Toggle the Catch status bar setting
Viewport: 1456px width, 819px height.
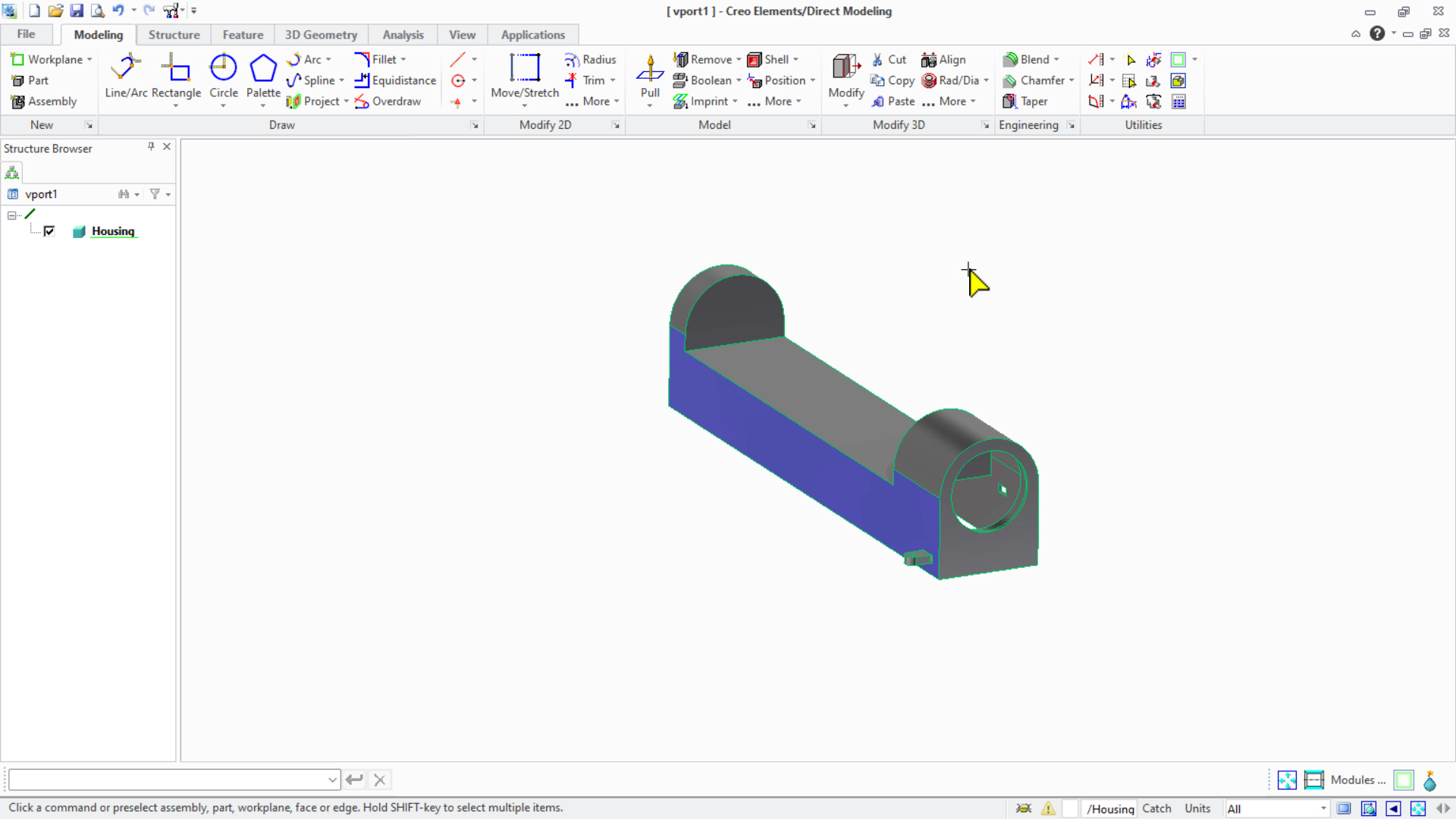point(1156,808)
